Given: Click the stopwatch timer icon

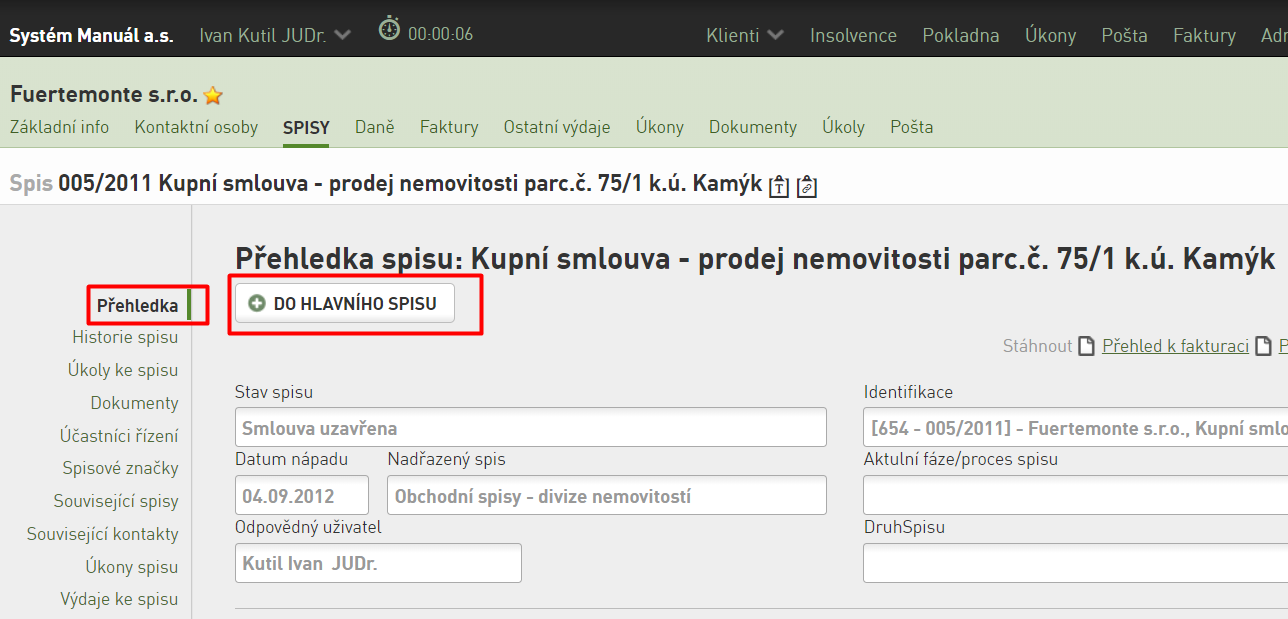Looking at the screenshot, I should click(x=389, y=29).
